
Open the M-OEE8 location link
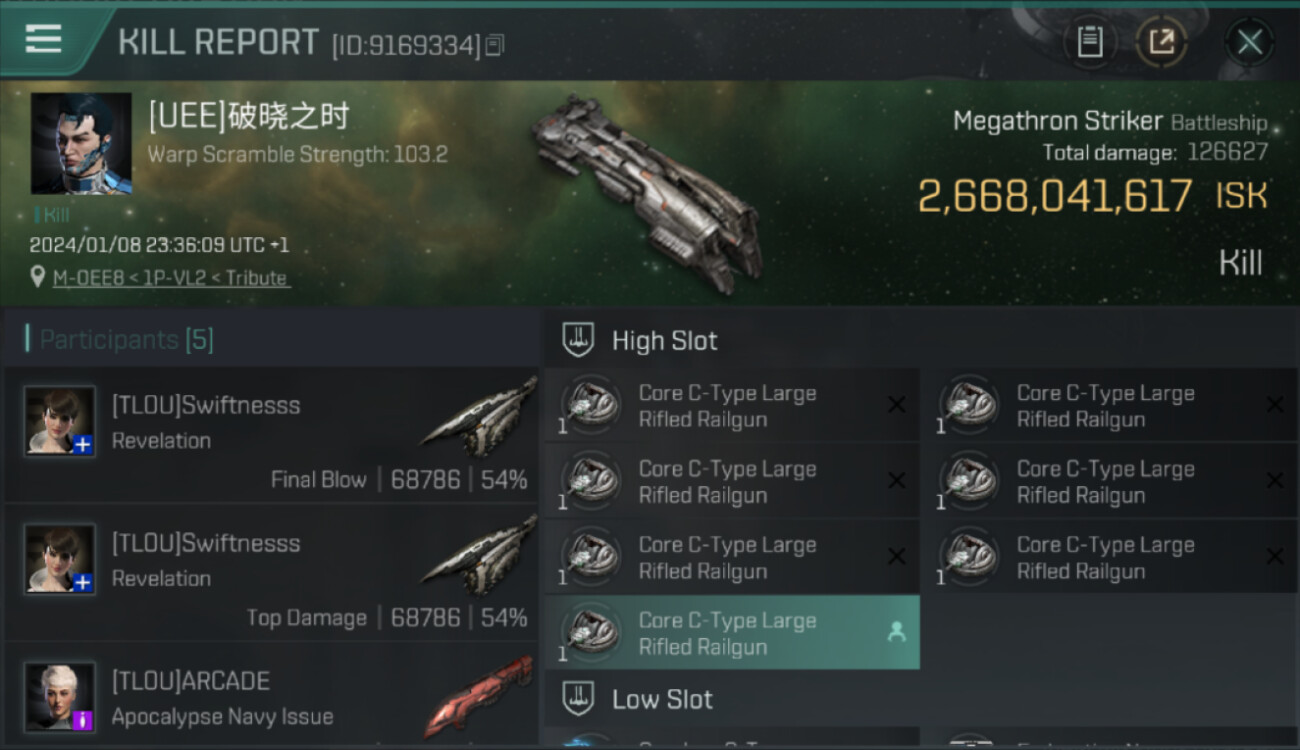pyautogui.click(x=171, y=278)
